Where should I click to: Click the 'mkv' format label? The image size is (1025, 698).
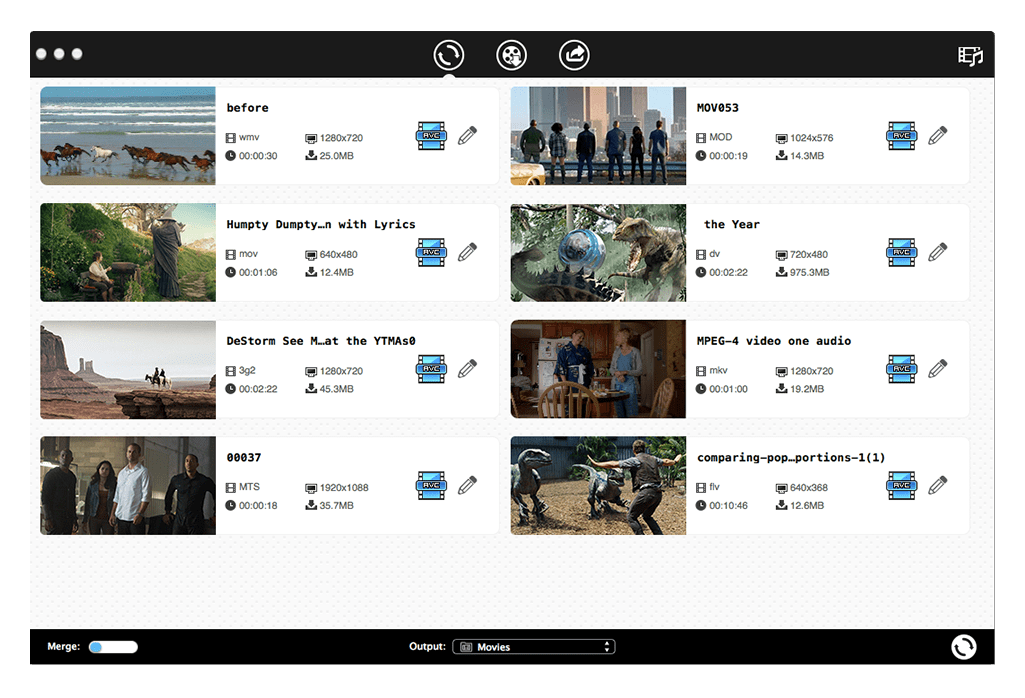718,371
